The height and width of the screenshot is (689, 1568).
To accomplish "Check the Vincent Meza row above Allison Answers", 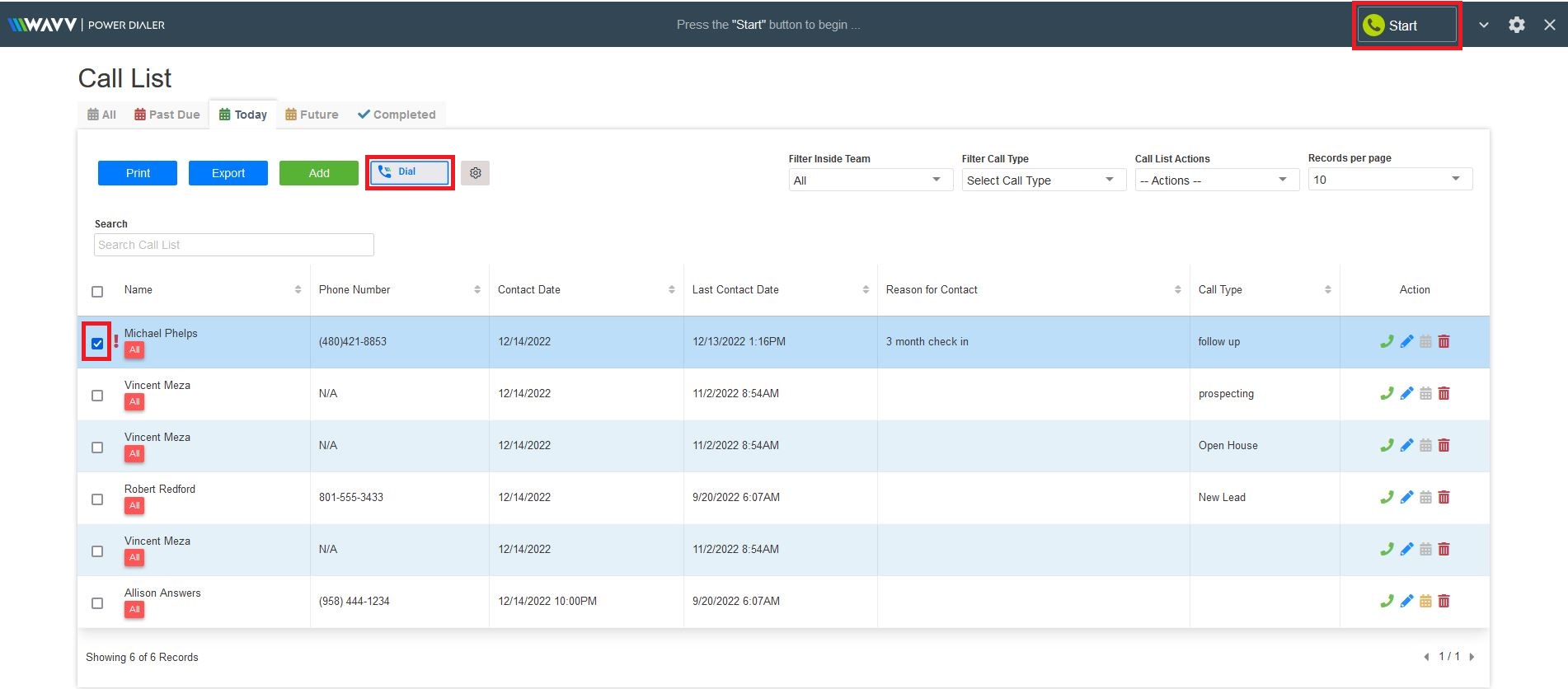I will tap(97, 551).
